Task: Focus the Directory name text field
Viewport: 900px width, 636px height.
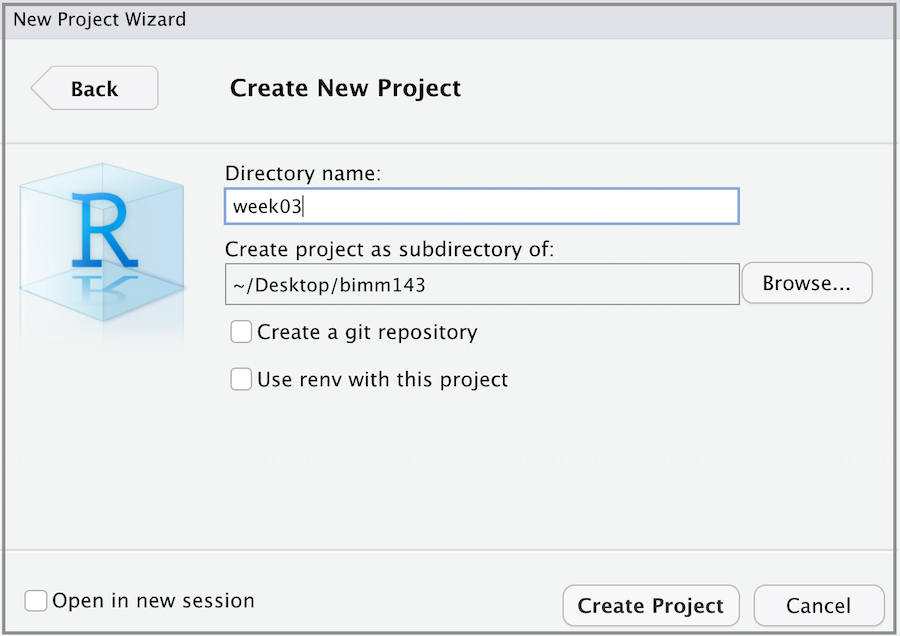Action: [481, 207]
